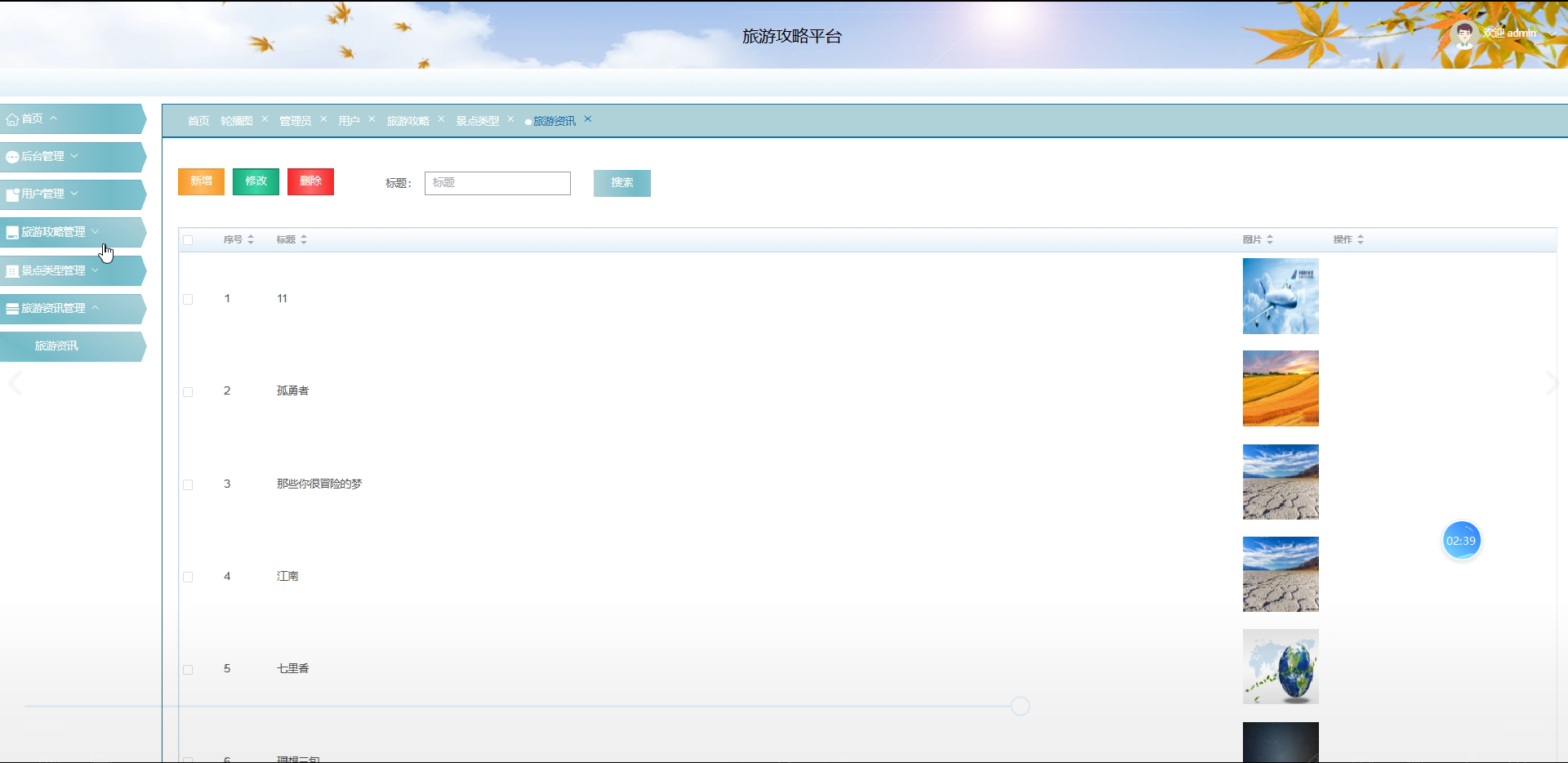Check the row checkbox for 江南
The image size is (1568, 763).
[x=188, y=577]
